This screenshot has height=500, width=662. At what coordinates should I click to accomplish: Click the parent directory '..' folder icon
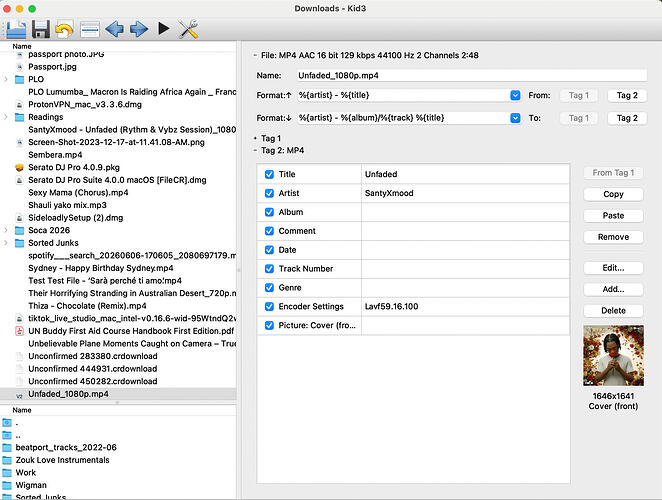coord(7,435)
